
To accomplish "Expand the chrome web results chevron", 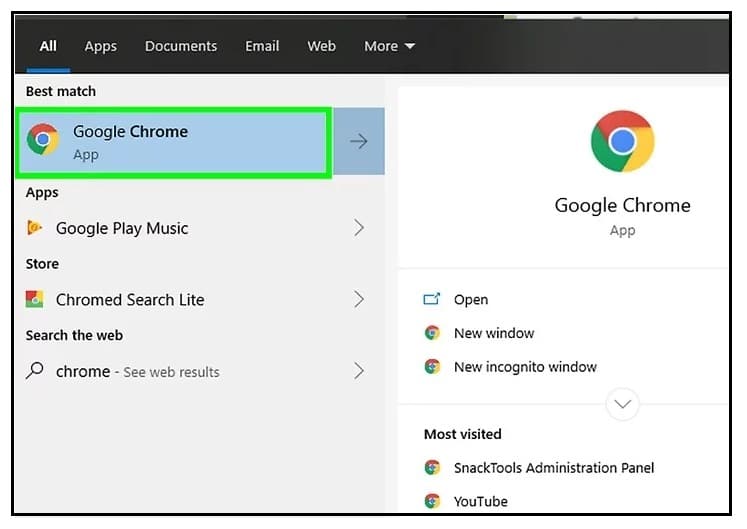I will point(359,371).
